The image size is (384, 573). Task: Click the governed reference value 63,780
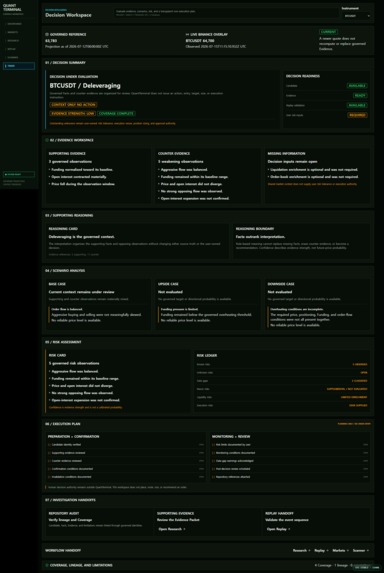[x=51, y=41]
